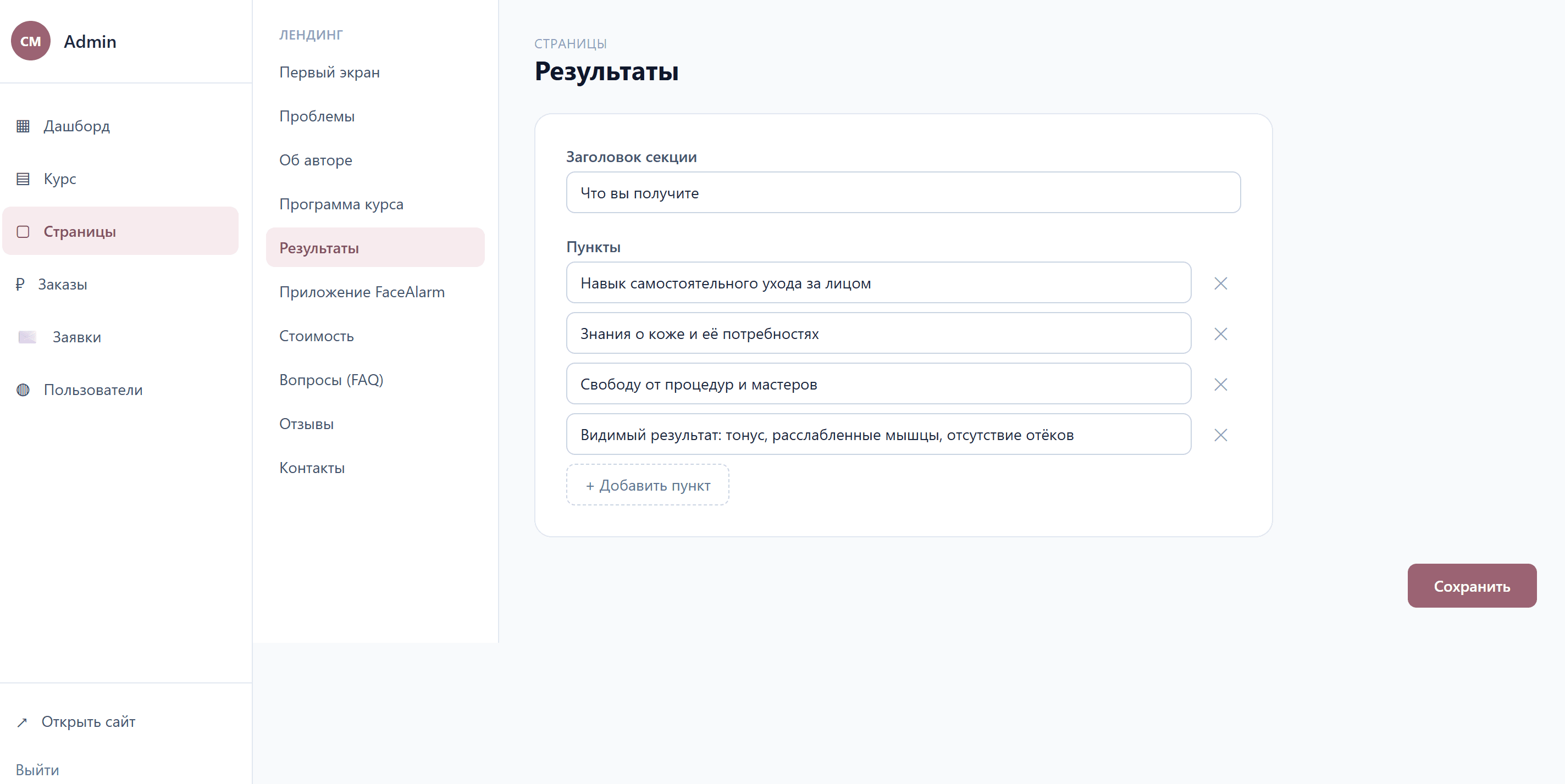The height and width of the screenshot is (784, 1565).
Task: Switch to the Стоимость page
Action: tap(375, 336)
